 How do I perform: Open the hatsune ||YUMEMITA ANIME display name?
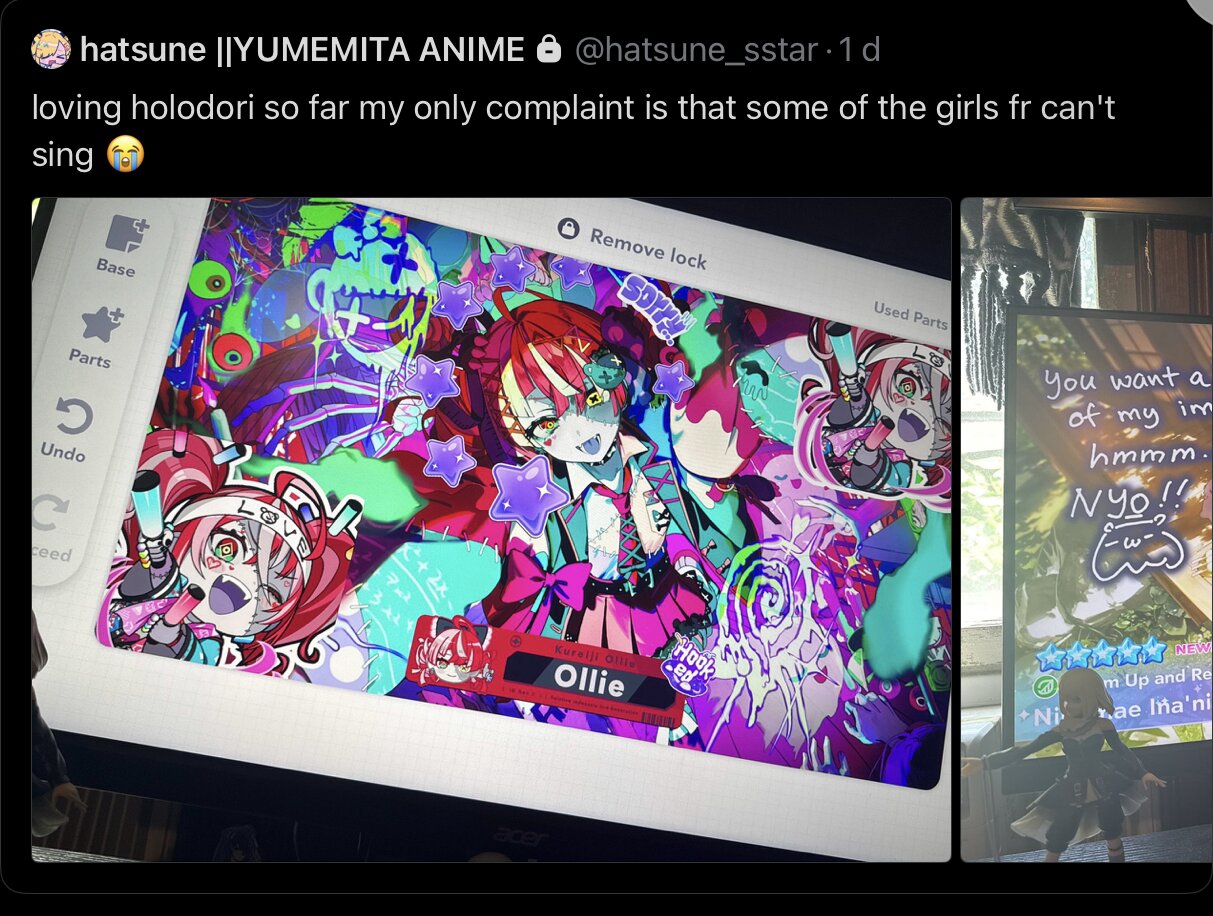coord(302,49)
